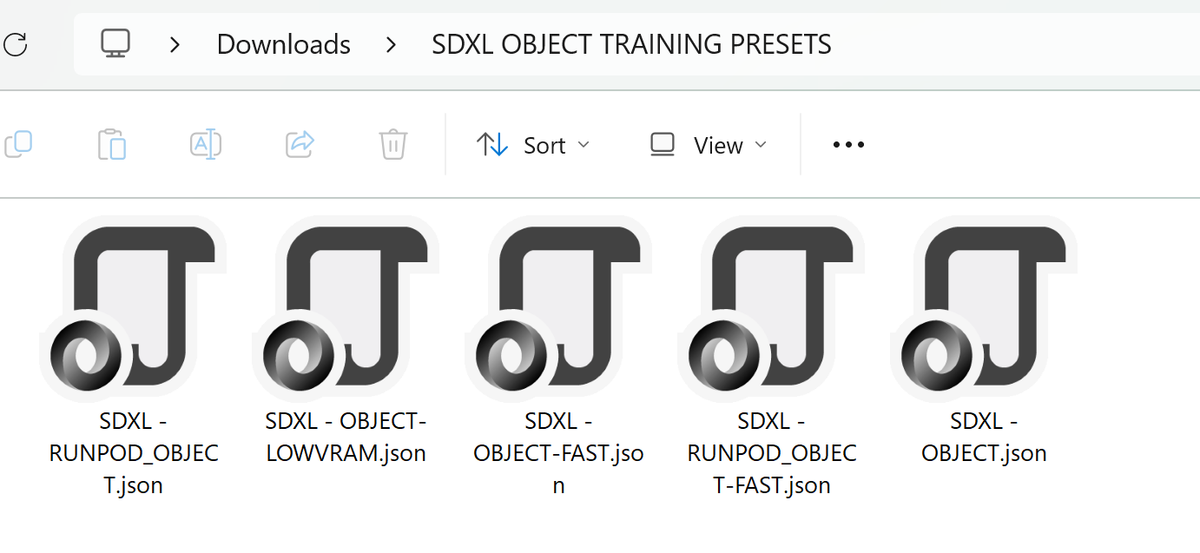Click the Paste clipboard icon
The image size is (1200, 553).
click(112, 145)
